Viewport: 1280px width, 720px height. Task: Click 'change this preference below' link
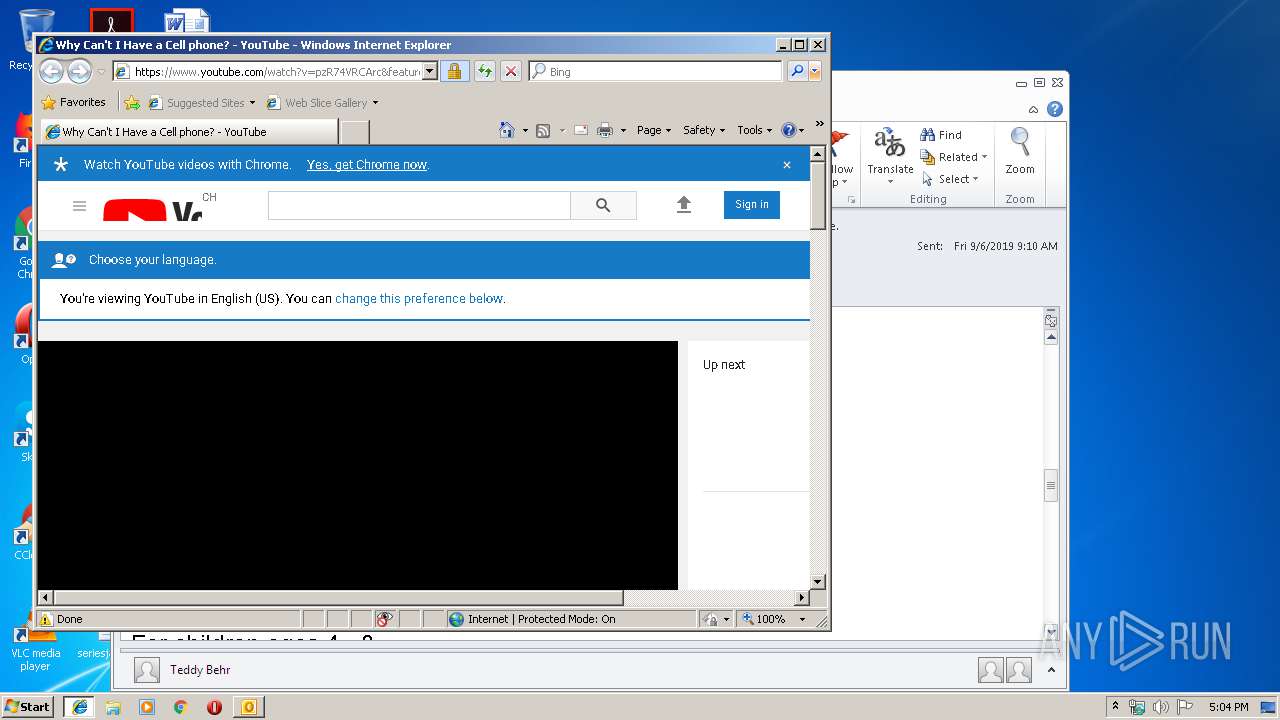pyautogui.click(x=419, y=298)
